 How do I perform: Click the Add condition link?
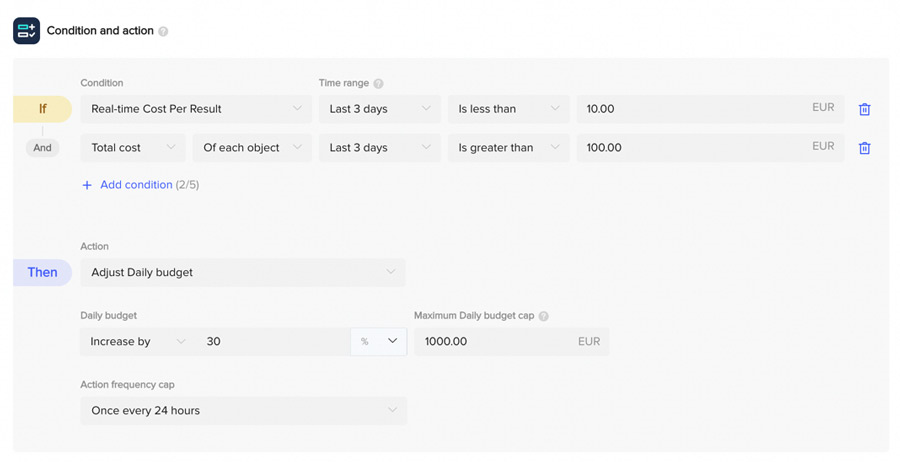[136, 185]
